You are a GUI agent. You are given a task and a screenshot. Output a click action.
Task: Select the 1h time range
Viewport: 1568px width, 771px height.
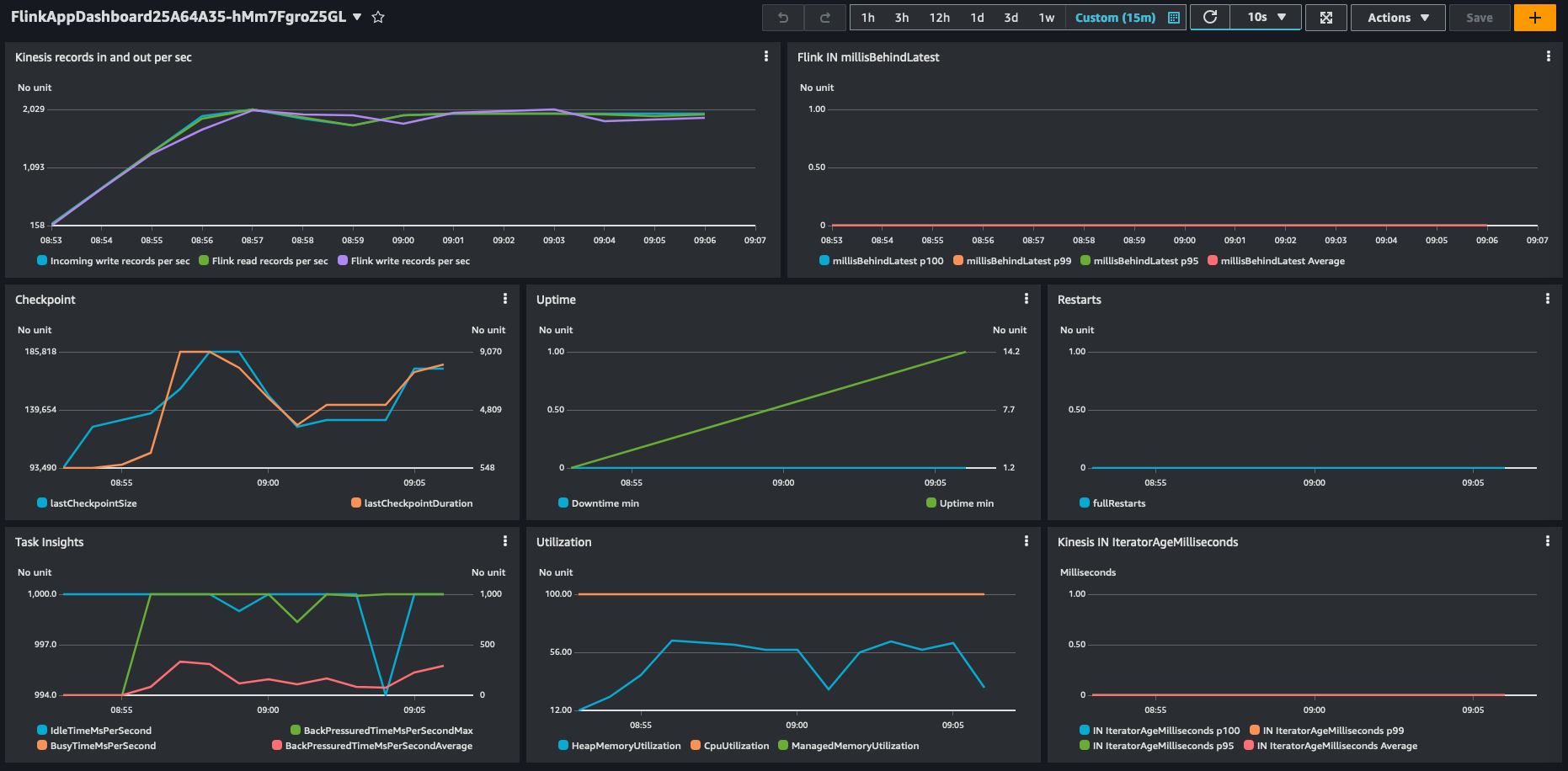point(868,17)
